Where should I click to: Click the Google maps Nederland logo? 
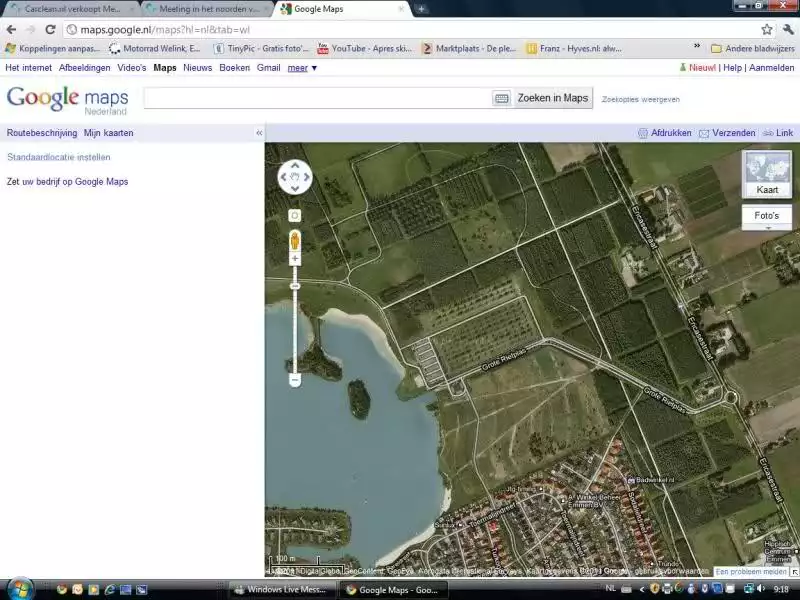coord(67,99)
